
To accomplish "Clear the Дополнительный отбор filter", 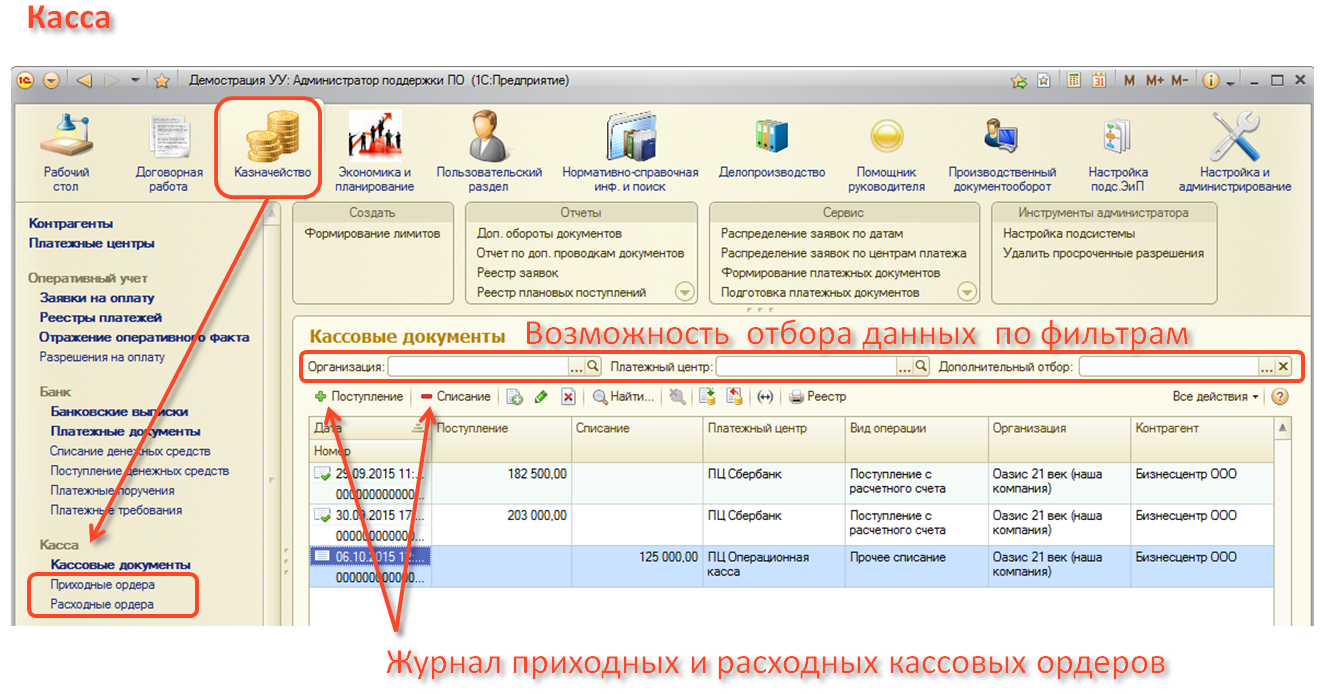I will pyautogui.click(x=1283, y=367).
